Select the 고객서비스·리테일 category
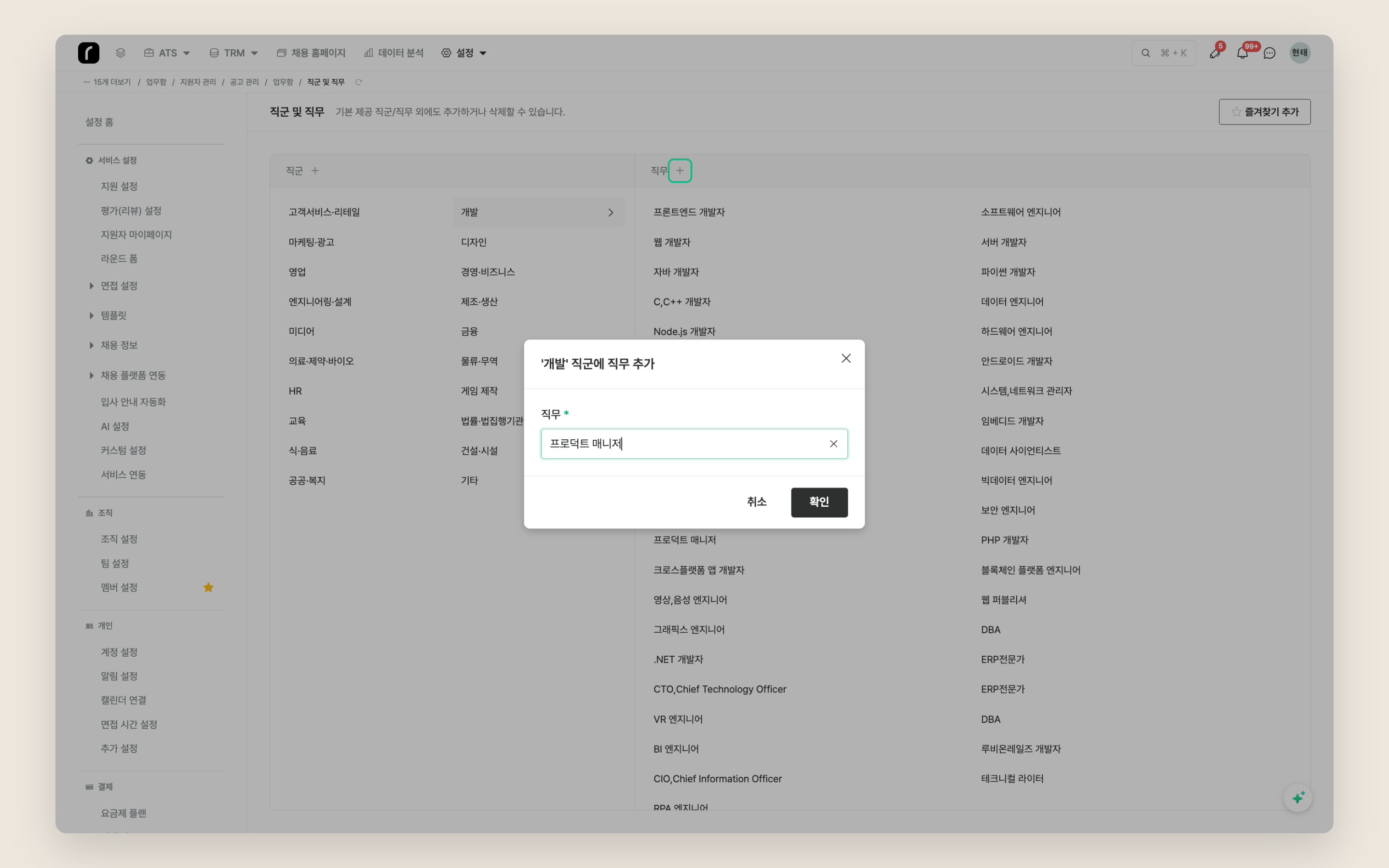 pyautogui.click(x=324, y=212)
